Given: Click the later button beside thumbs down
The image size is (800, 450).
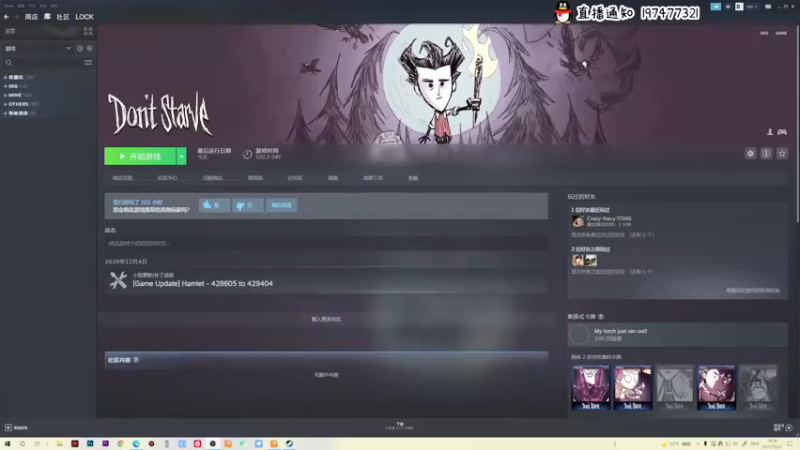Looking at the screenshot, I should [281, 205].
